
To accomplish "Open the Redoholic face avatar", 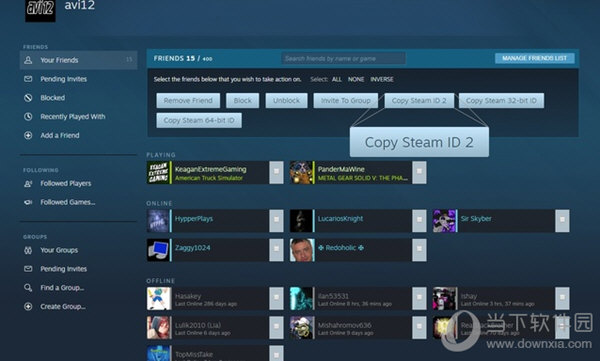I will pyautogui.click(x=301, y=250).
